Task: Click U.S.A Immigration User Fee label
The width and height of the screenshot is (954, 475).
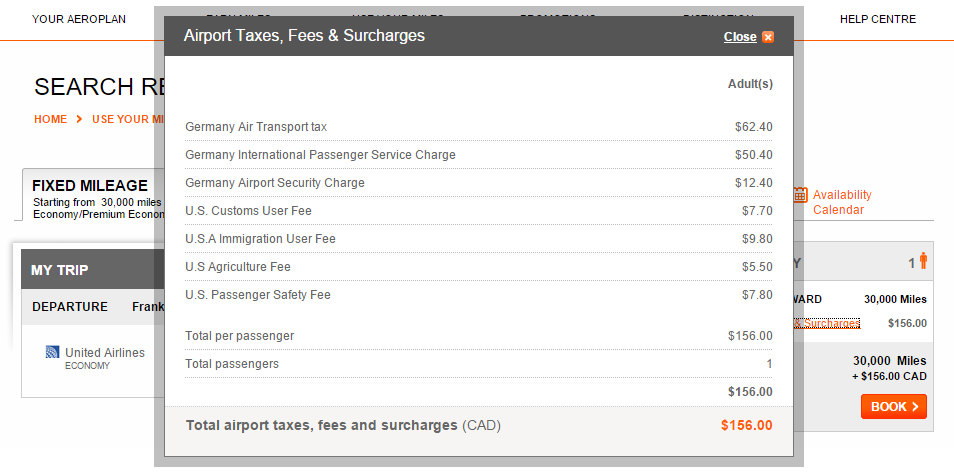Action: tap(260, 239)
